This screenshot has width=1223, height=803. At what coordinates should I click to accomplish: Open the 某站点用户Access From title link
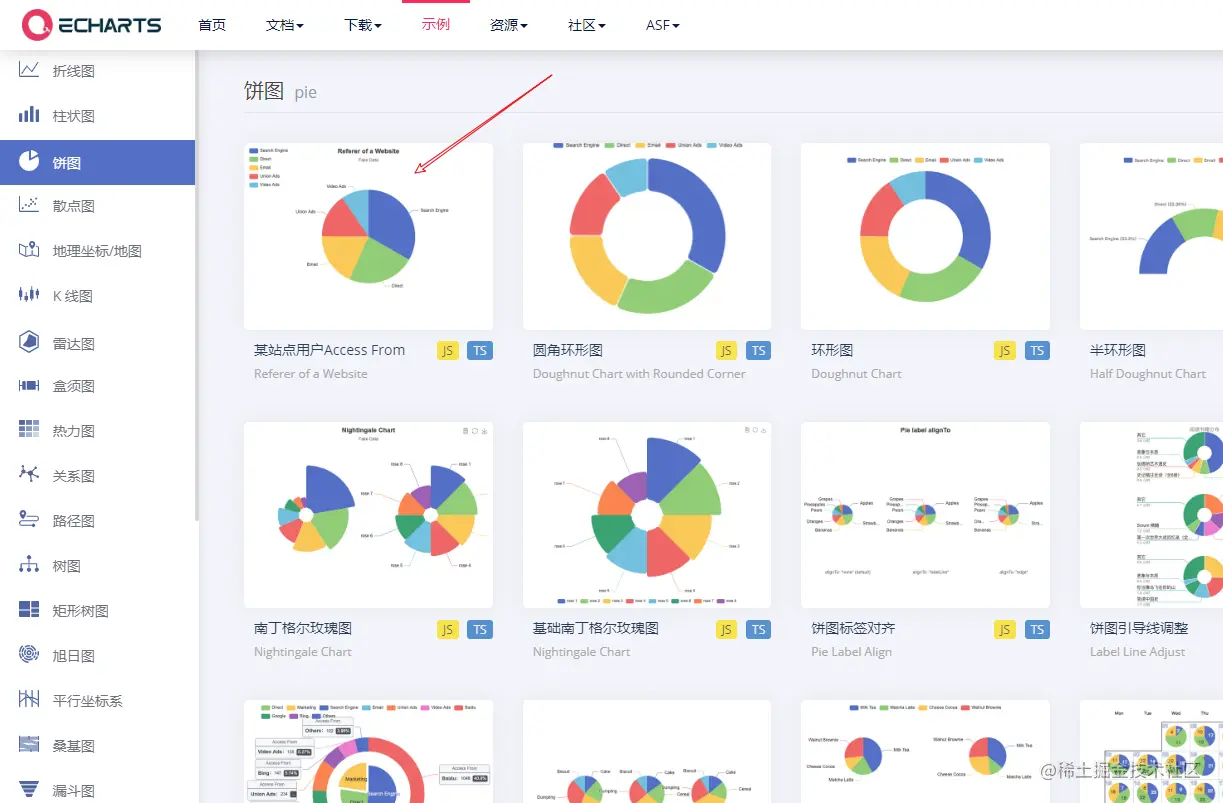(329, 350)
